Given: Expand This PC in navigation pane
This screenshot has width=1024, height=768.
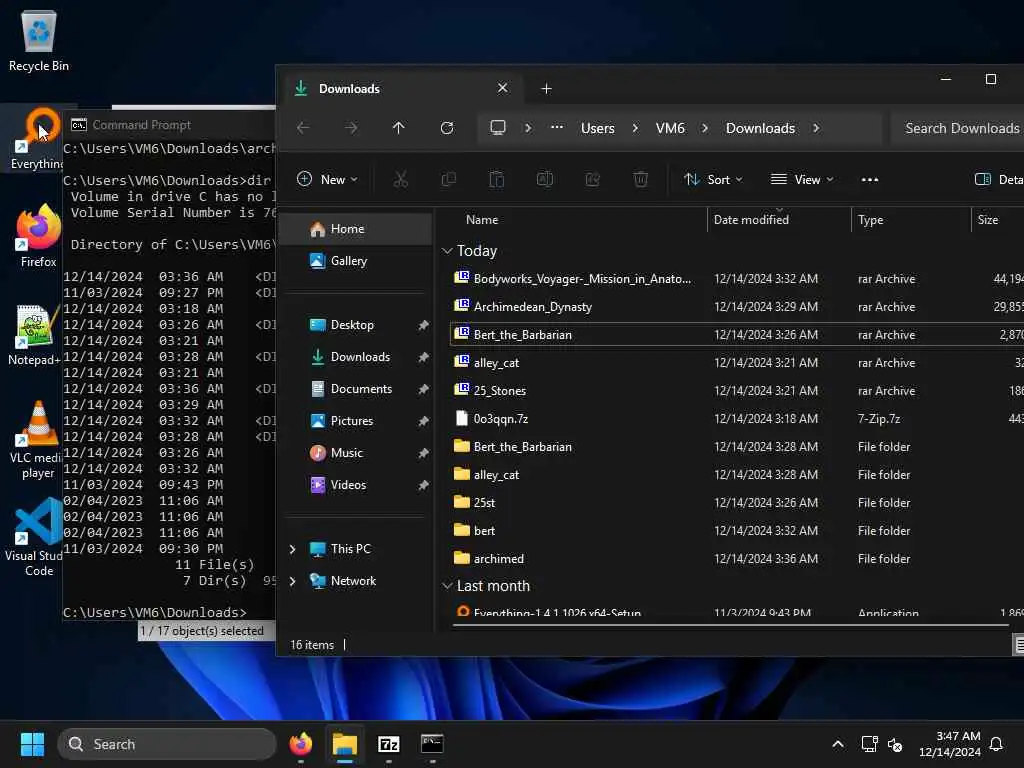Looking at the screenshot, I should (x=293, y=549).
